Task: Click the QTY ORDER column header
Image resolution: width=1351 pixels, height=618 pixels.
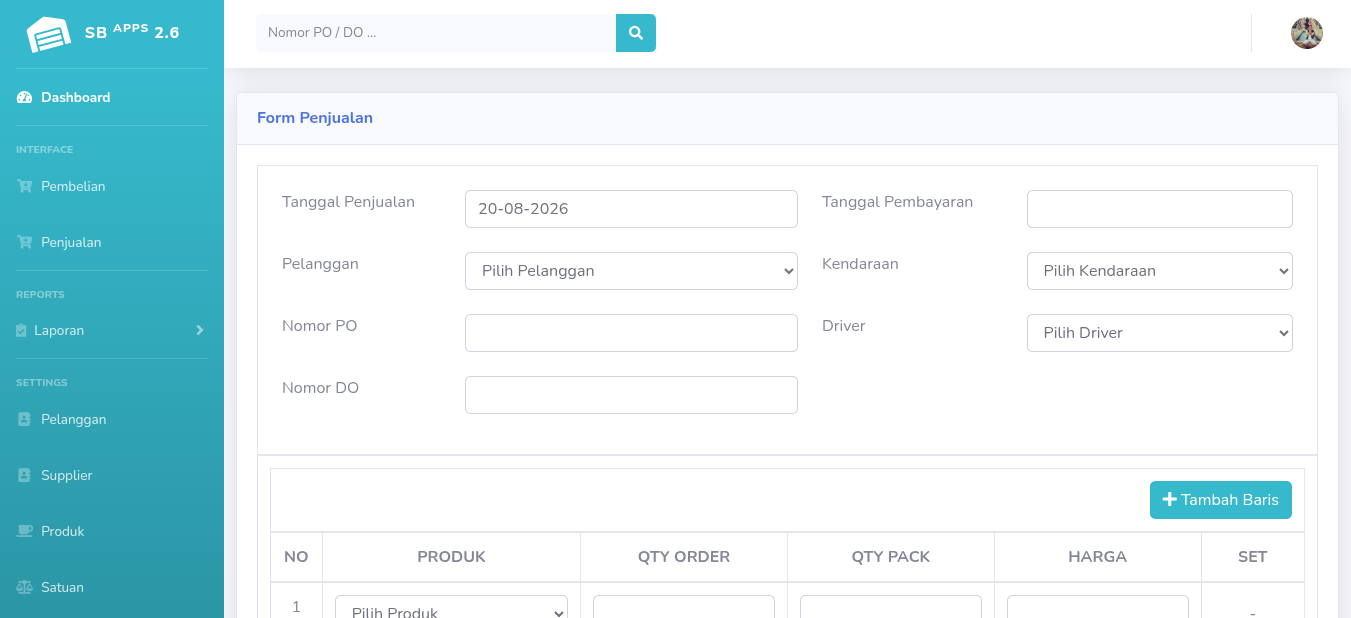Action: (x=684, y=557)
